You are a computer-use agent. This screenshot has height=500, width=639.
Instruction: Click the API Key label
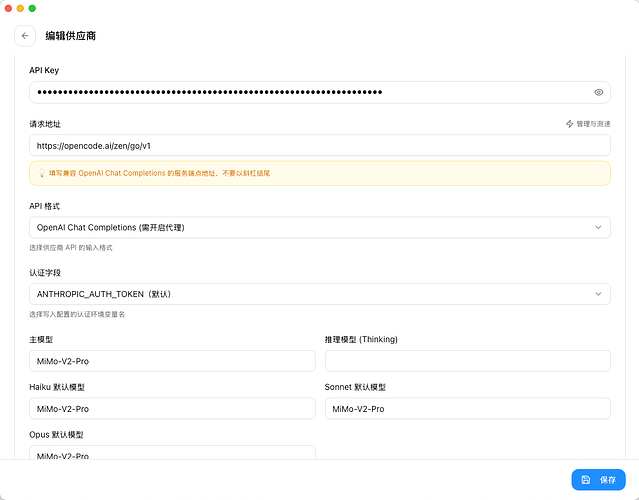(x=44, y=70)
